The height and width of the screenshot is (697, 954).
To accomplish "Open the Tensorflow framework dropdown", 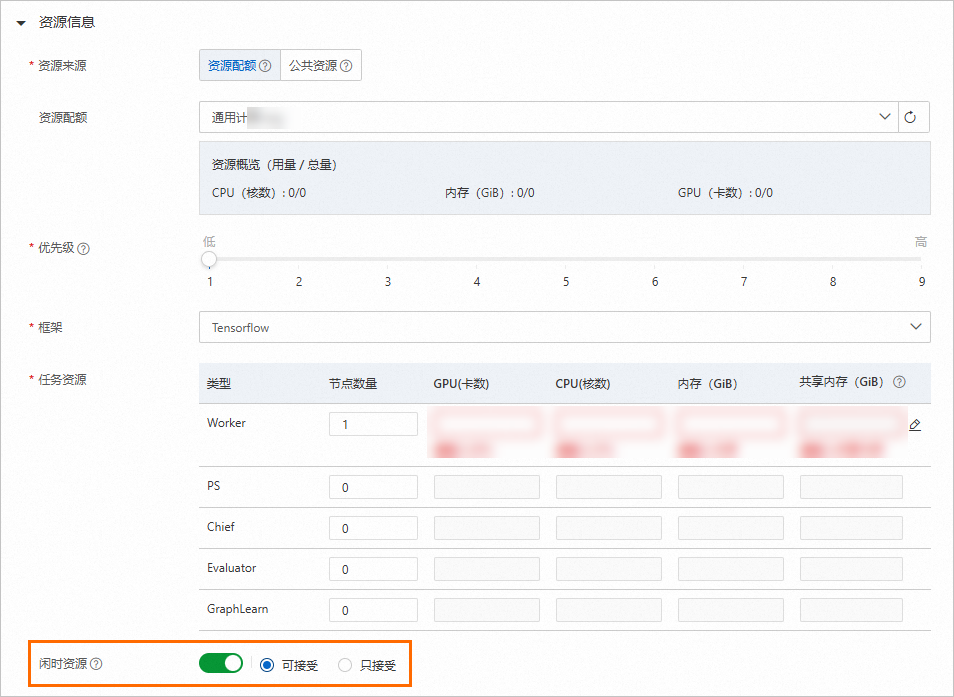I will (x=565, y=327).
